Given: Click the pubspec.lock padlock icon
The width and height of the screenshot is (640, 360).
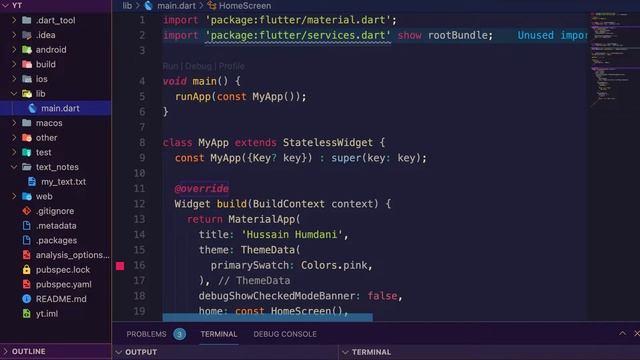Looking at the screenshot, I should tap(27, 270).
